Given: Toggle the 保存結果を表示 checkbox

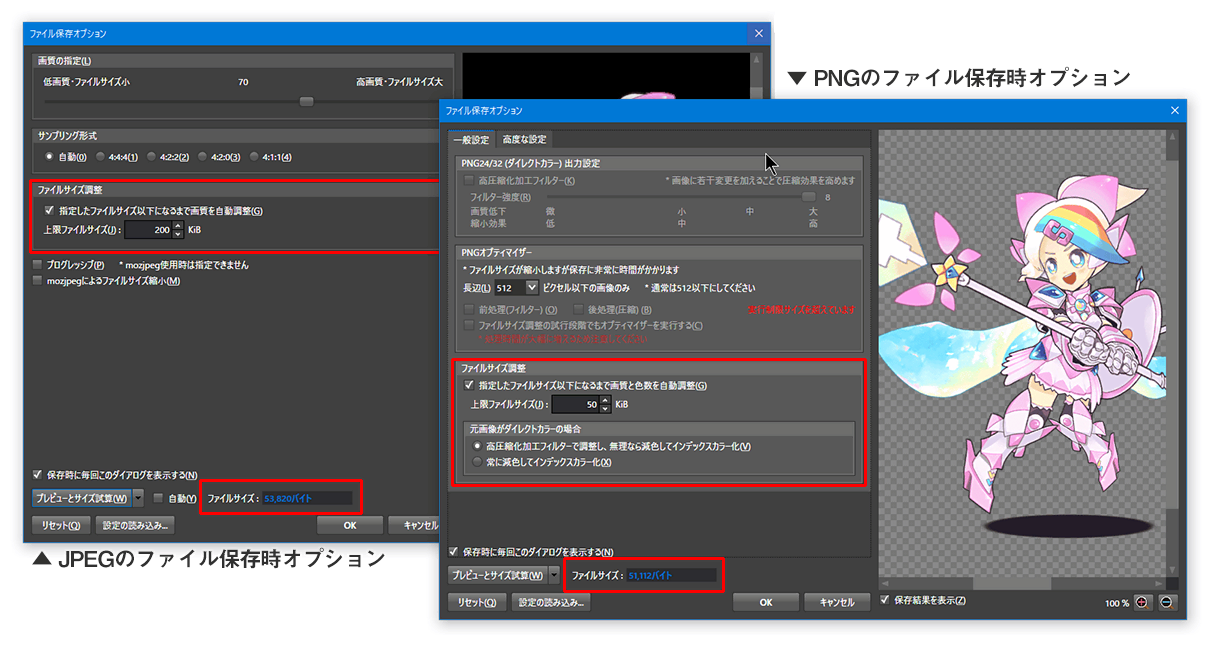Looking at the screenshot, I should 885,600.
